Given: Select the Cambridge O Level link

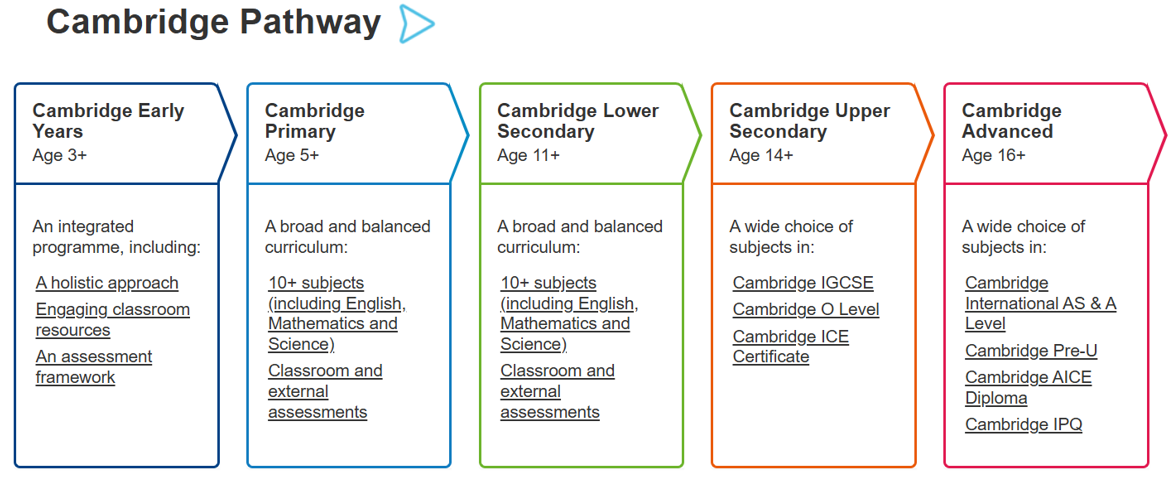Looking at the screenshot, I should pyautogui.click(x=806, y=310).
